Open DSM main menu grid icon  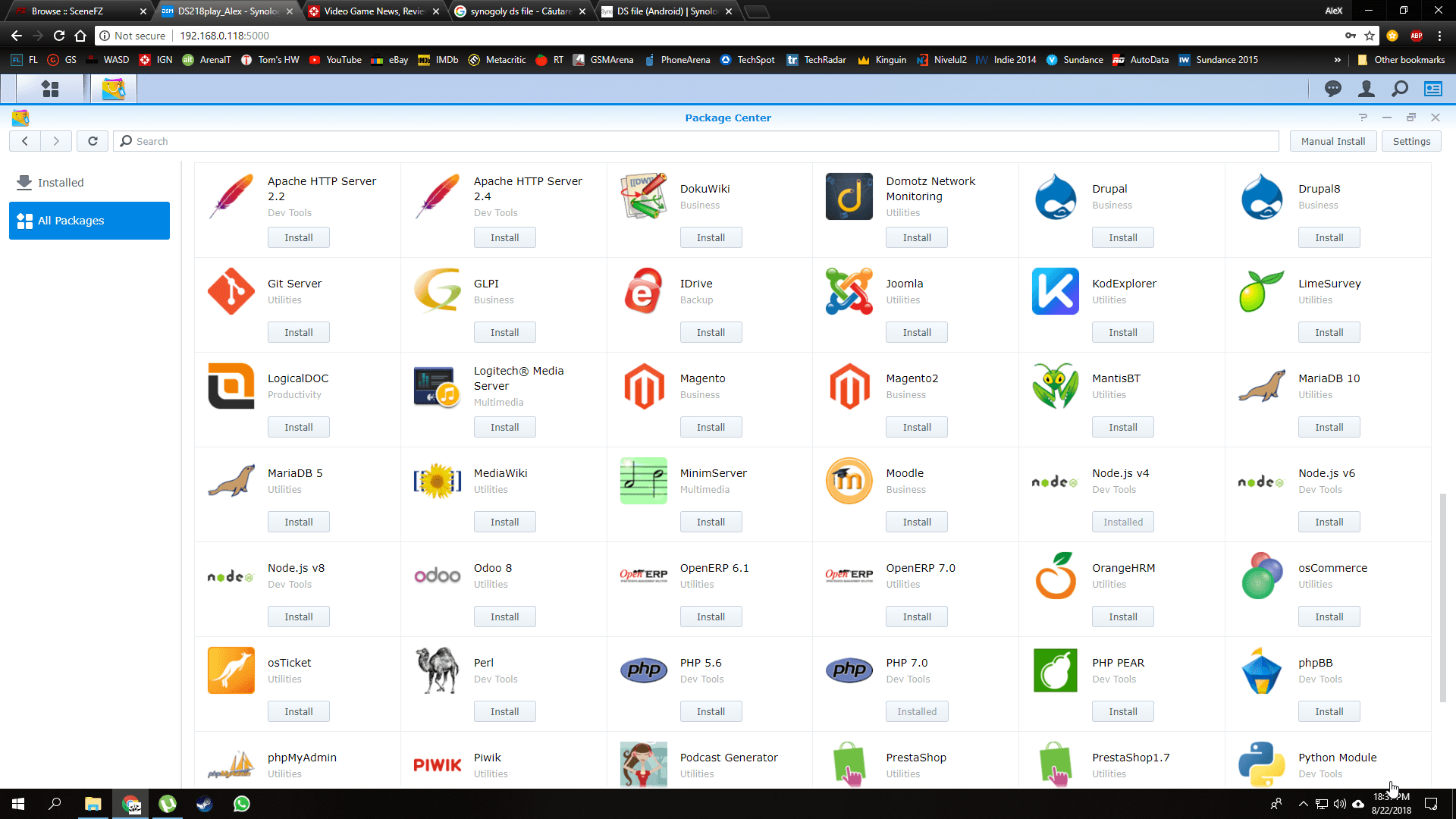coord(50,89)
